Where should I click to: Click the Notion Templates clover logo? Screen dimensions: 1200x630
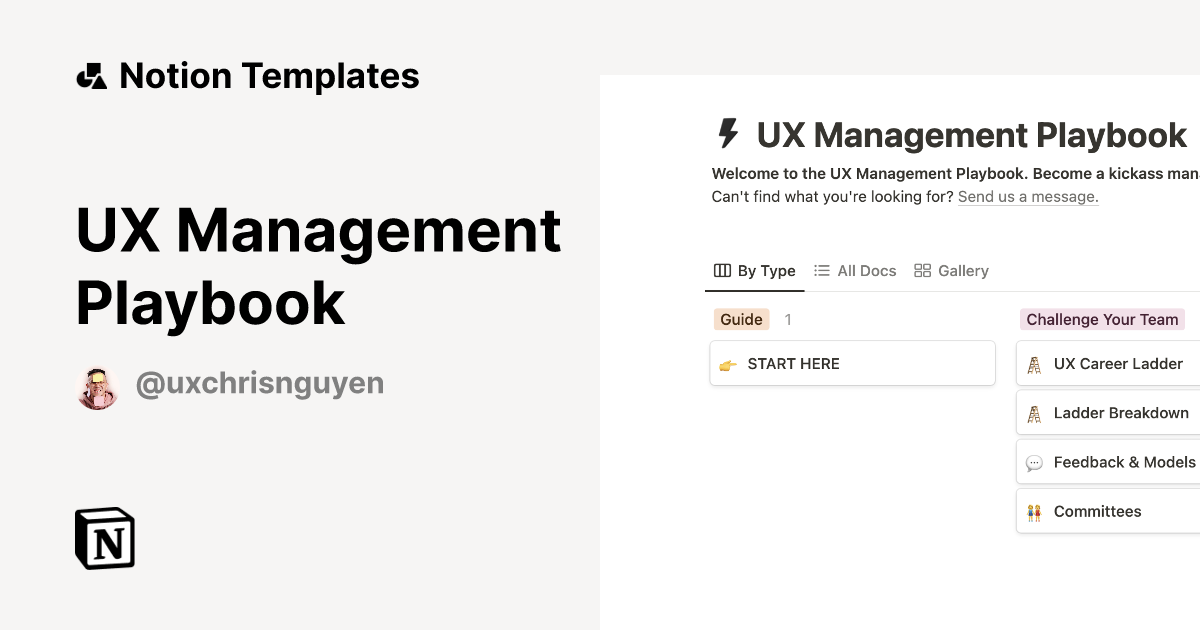point(93,75)
